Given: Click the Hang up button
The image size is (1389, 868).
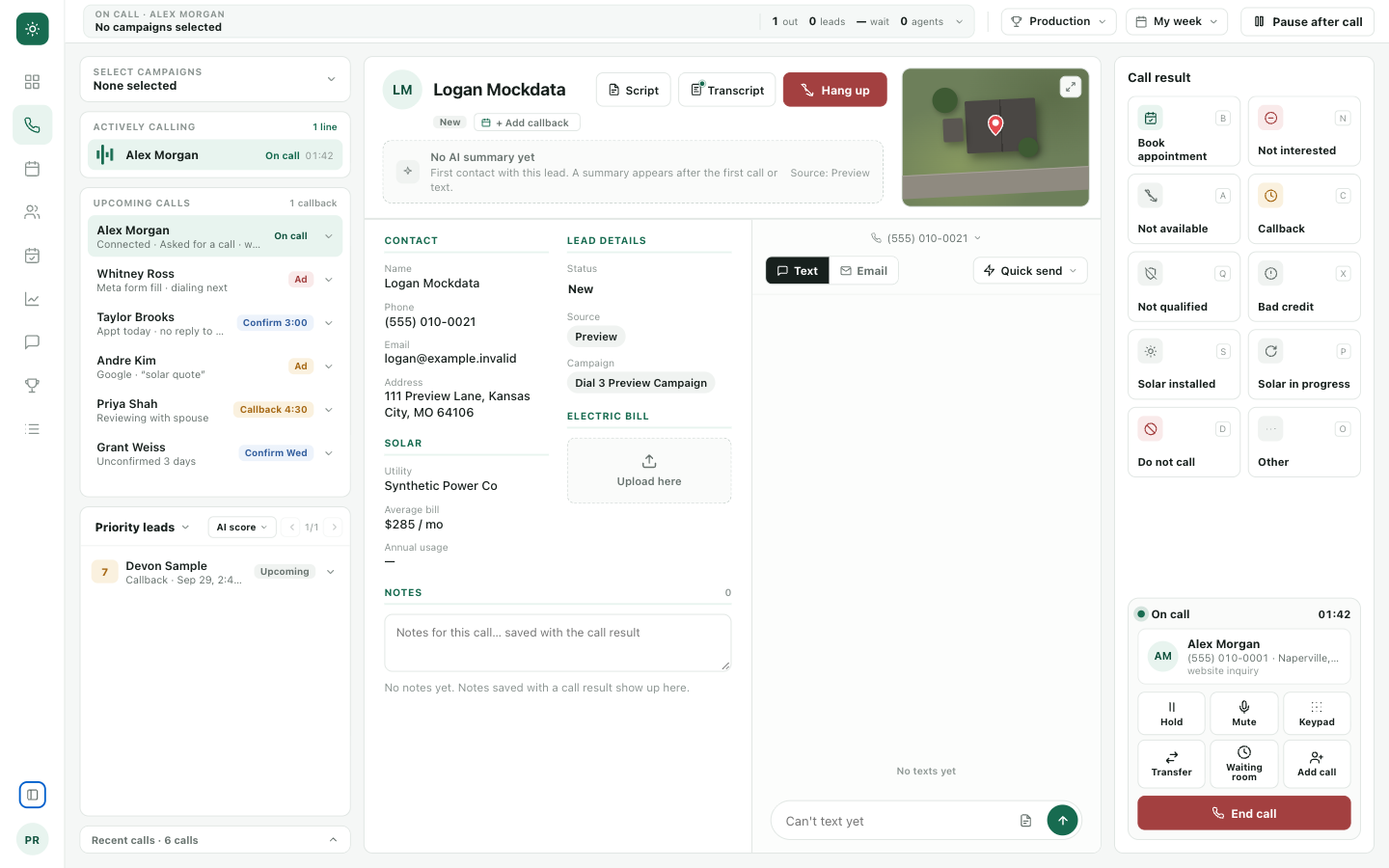Looking at the screenshot, I should pyautogui.click(x=835, y=90).
